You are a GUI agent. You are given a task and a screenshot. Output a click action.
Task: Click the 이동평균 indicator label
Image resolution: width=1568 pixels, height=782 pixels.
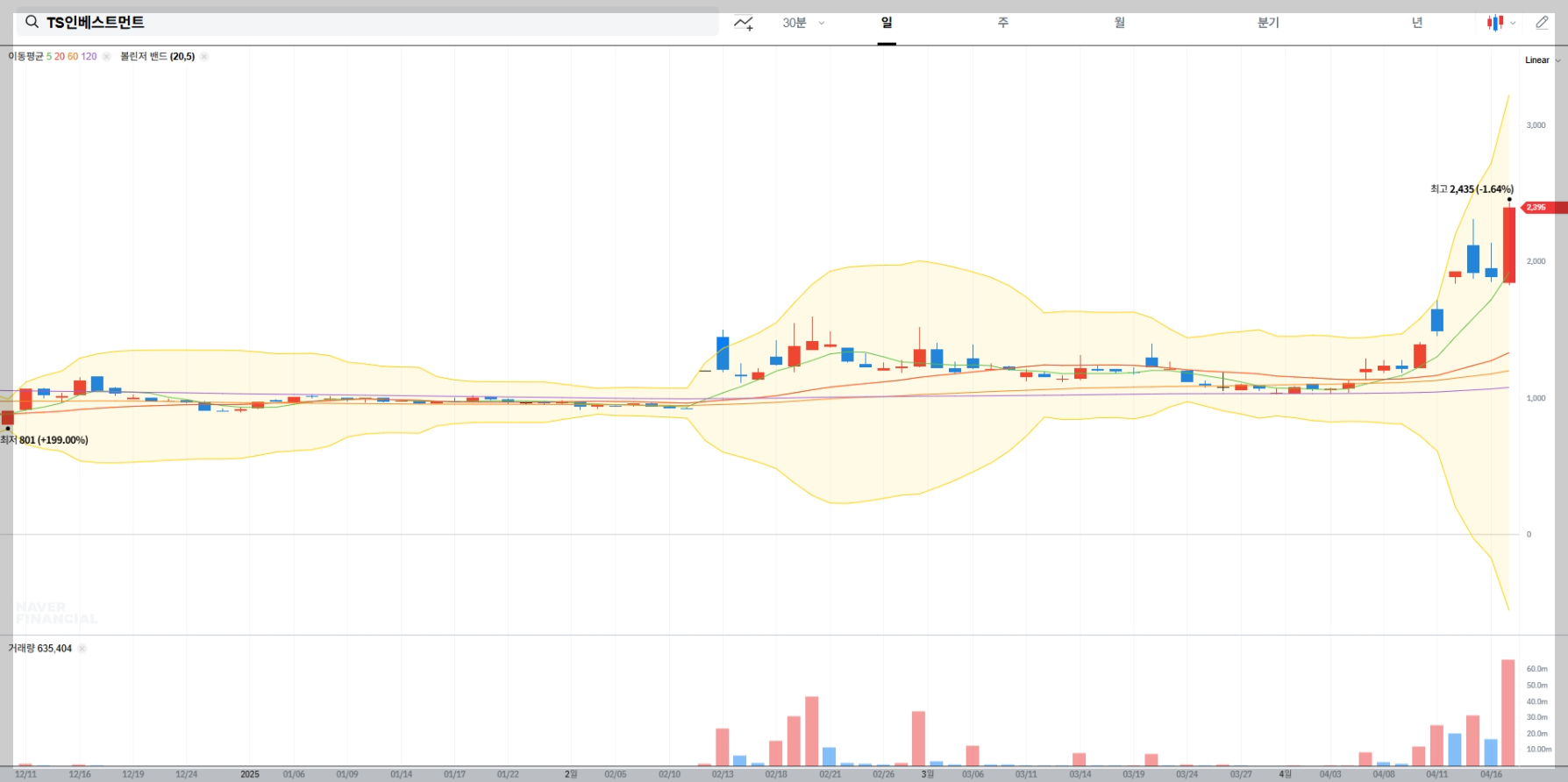tap(25, 56)
